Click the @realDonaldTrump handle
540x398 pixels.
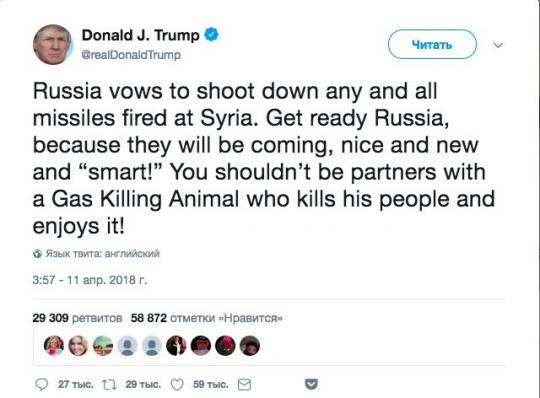point(131,55)
